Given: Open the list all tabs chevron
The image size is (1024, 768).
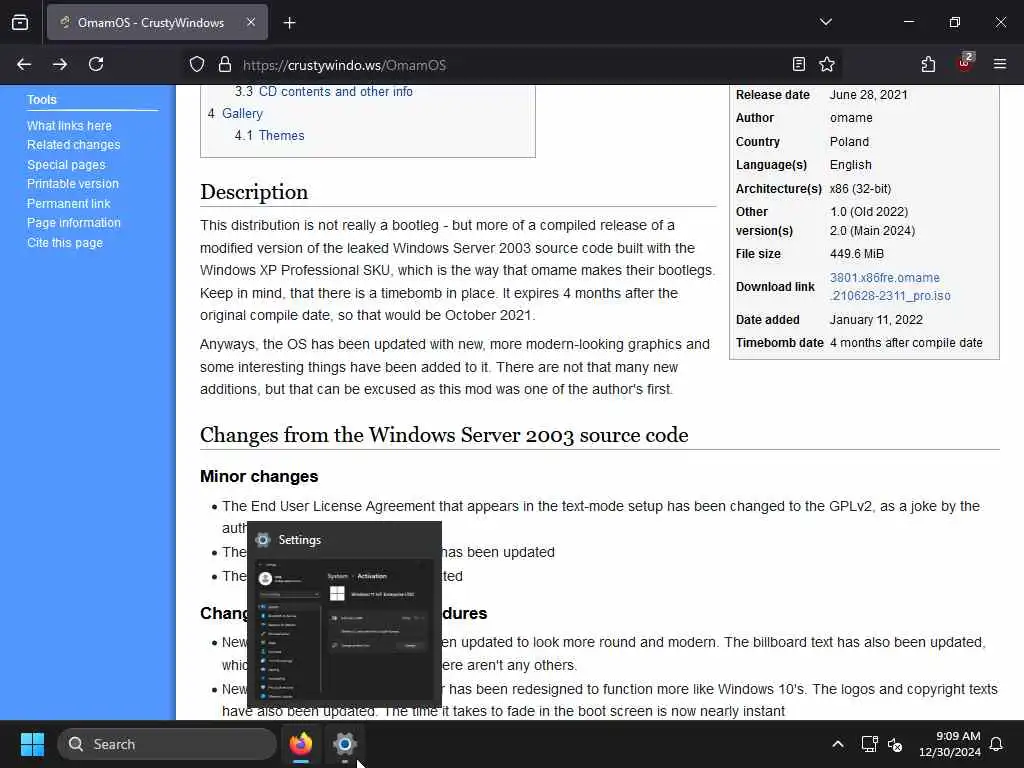Looking at the screenshot, I should 825,22.
